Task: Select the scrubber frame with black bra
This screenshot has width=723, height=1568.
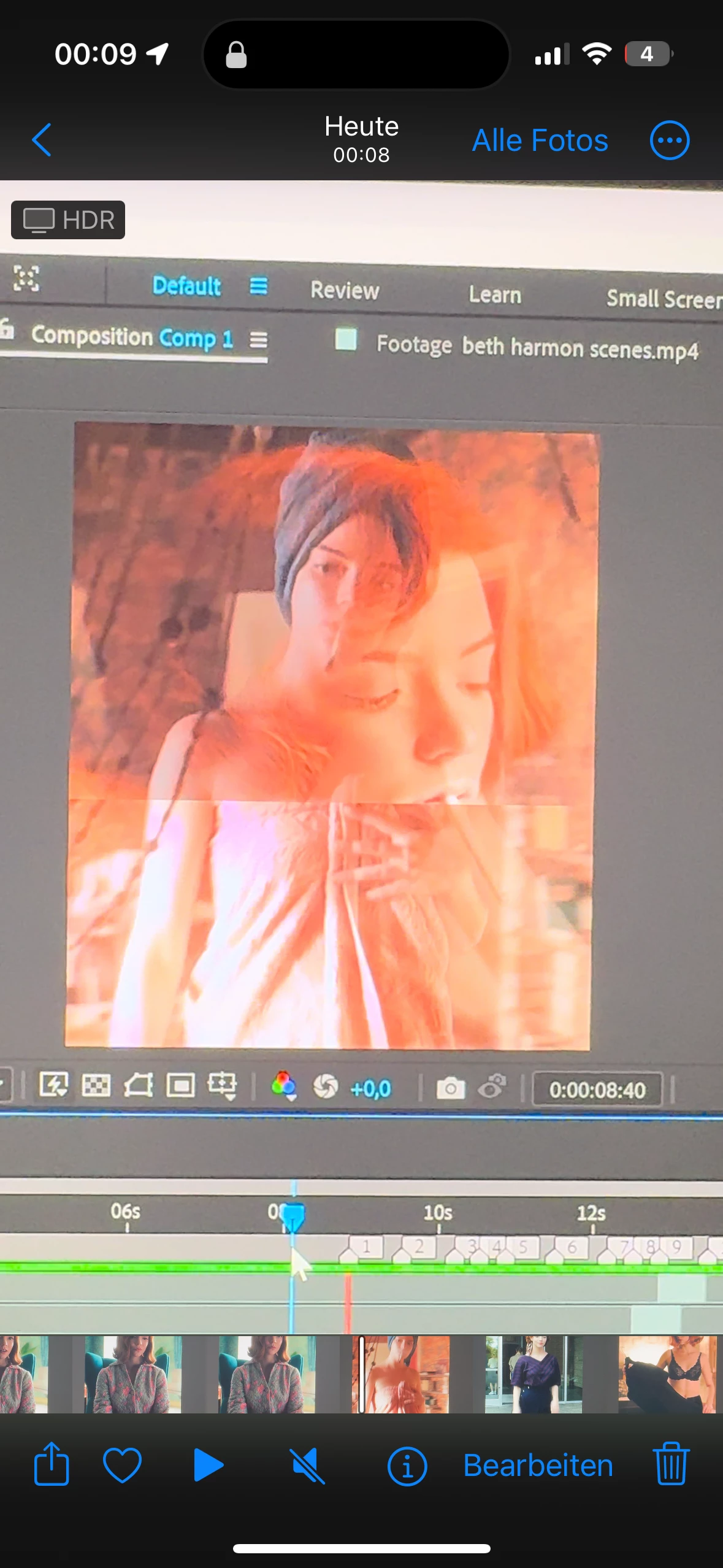Action: (x=667, y=1374)
